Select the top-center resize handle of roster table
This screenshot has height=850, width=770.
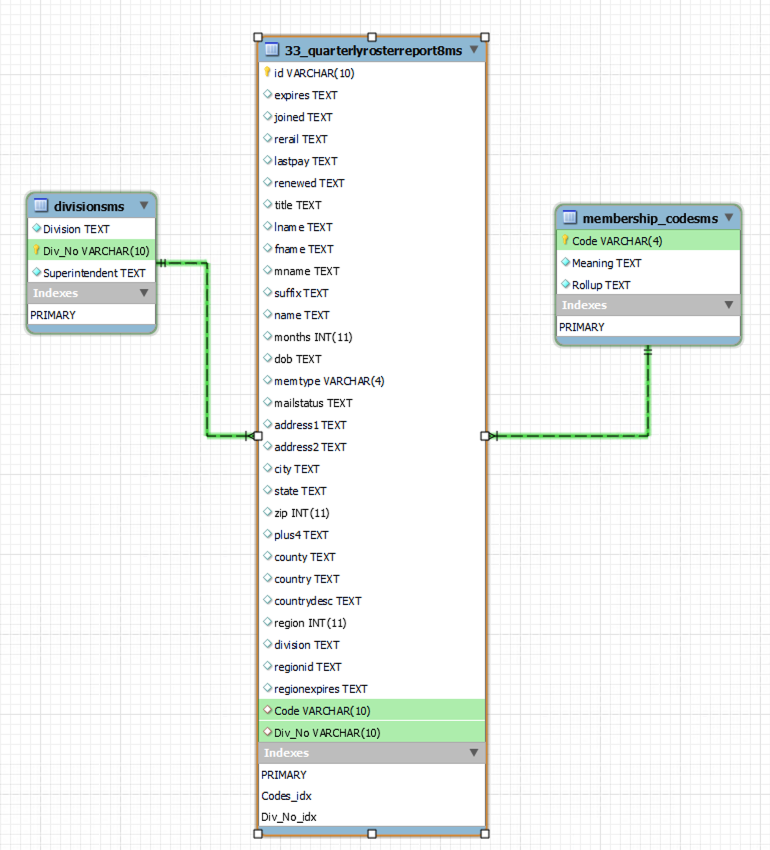[372, 37]
